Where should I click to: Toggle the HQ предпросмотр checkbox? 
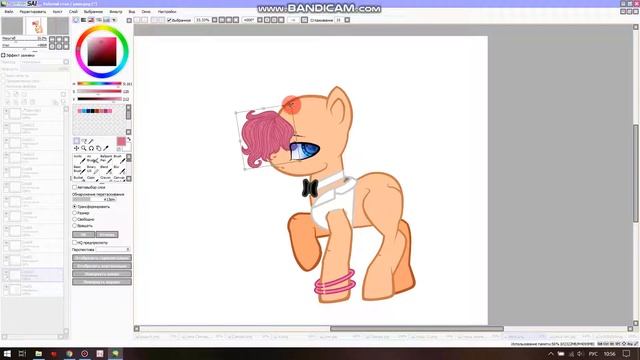[x=75, y=242]
